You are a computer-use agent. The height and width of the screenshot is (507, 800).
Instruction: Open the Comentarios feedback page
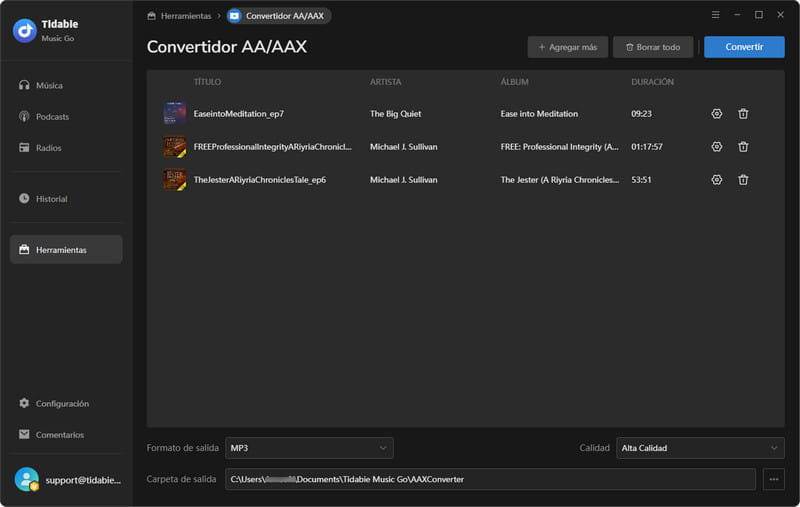[66, 434]
